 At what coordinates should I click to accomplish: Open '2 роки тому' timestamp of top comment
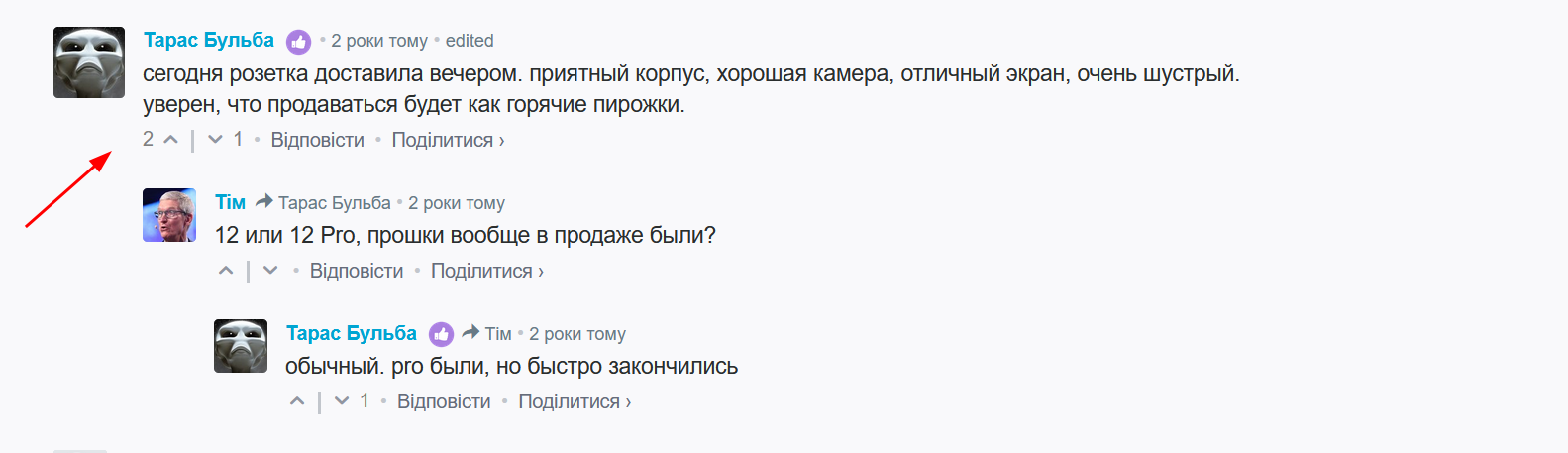[x=379, y=41]
